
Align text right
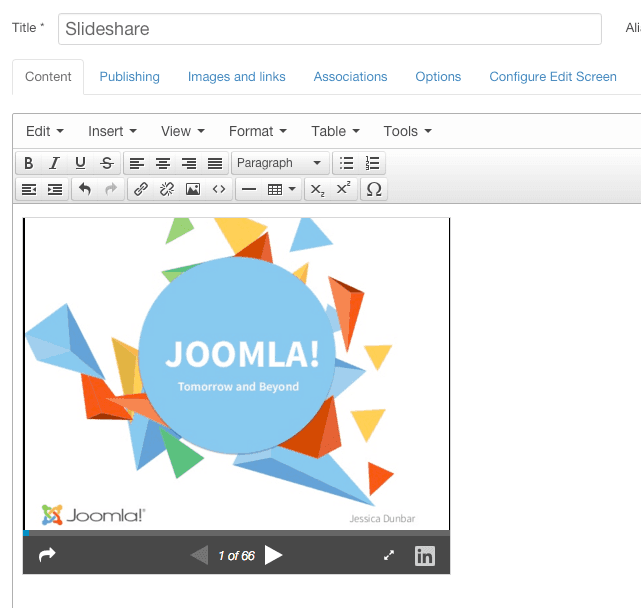point(189,163)
